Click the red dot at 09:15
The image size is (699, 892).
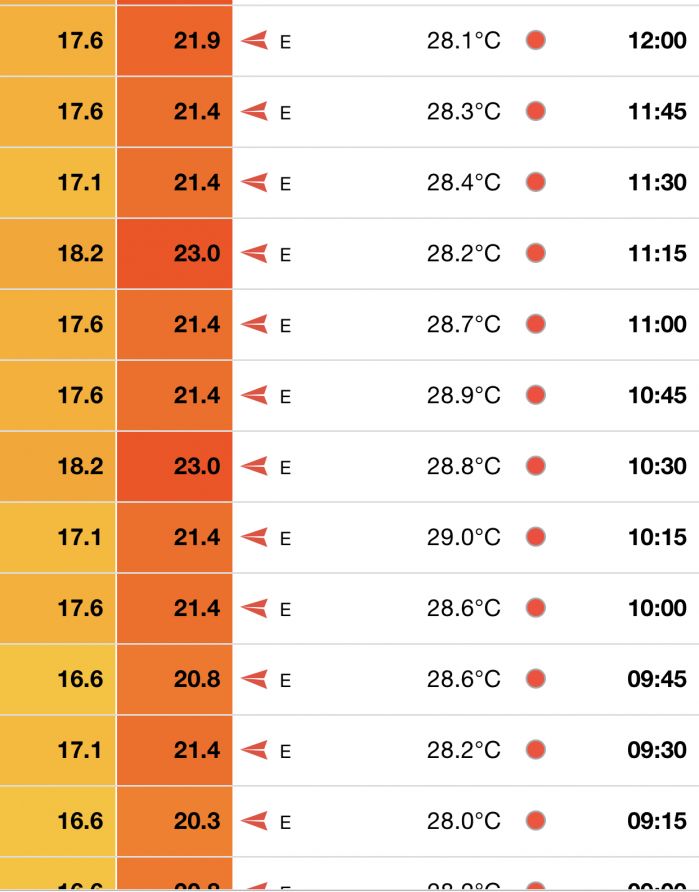point(536,821)
